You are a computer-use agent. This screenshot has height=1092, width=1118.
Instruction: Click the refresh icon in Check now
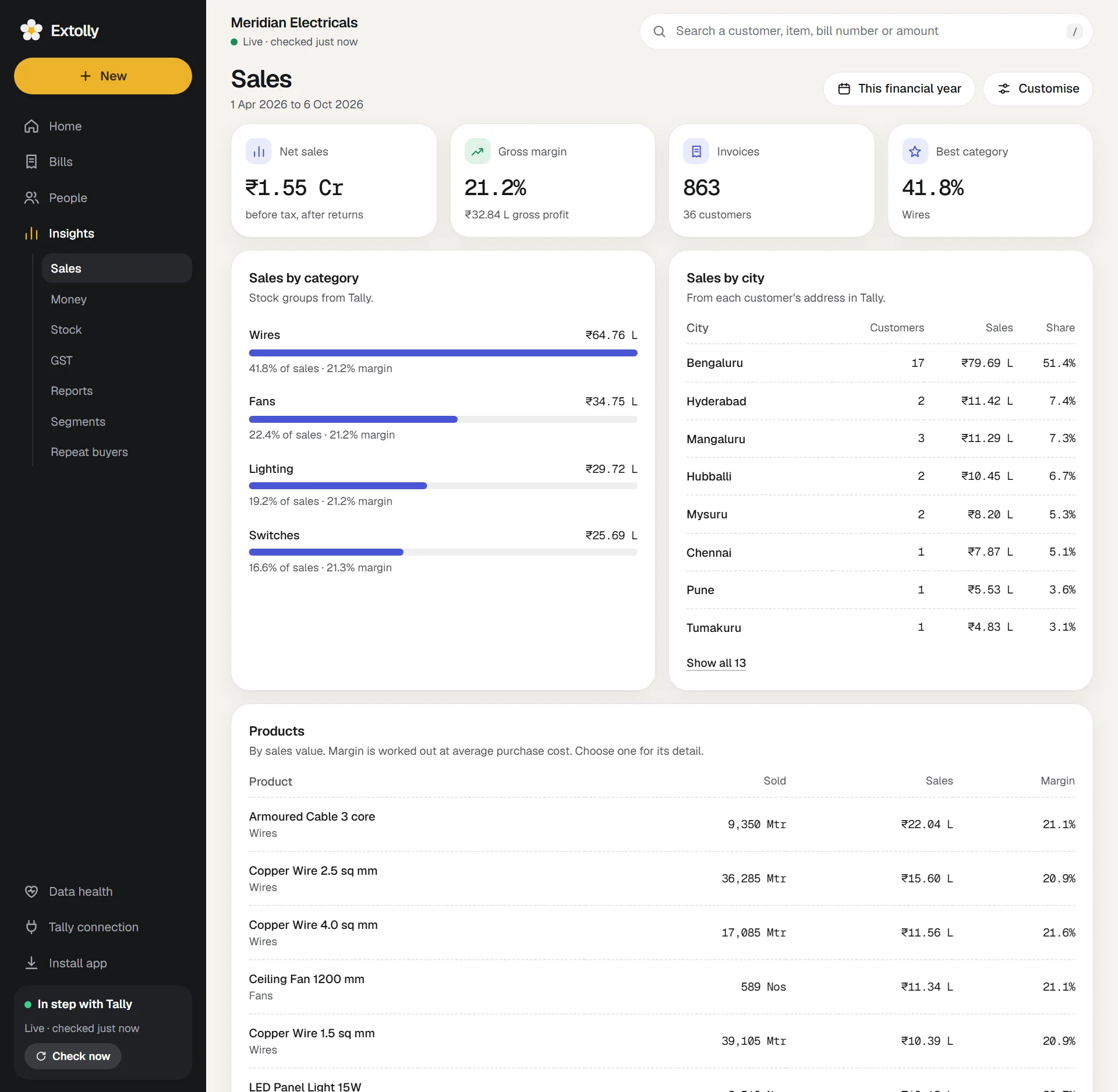41,1056
